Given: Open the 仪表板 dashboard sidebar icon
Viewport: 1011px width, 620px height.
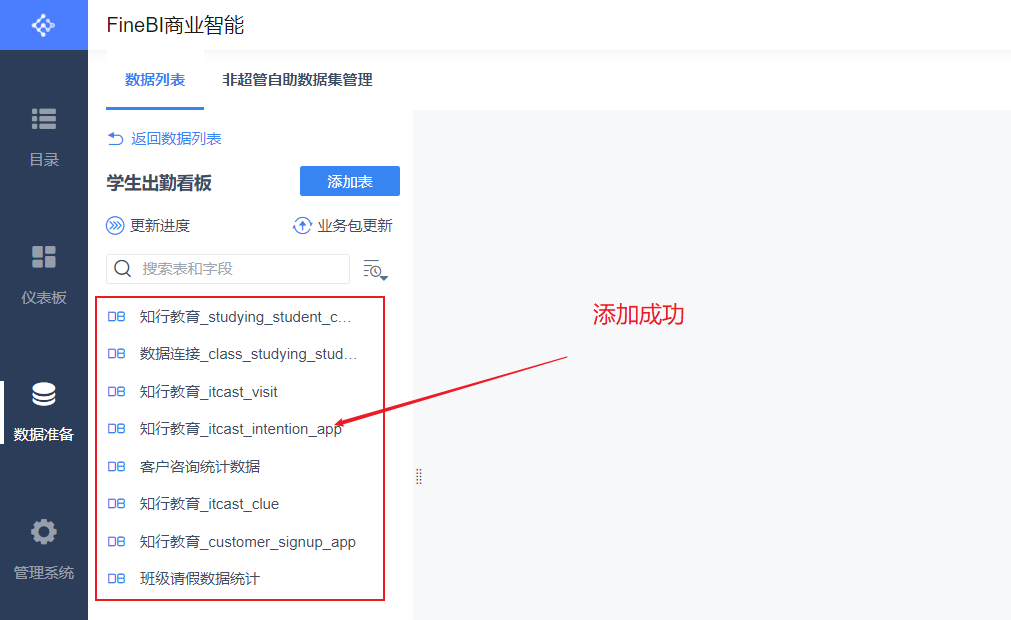Looking at the screenshot, I should (x=44, y=257).
